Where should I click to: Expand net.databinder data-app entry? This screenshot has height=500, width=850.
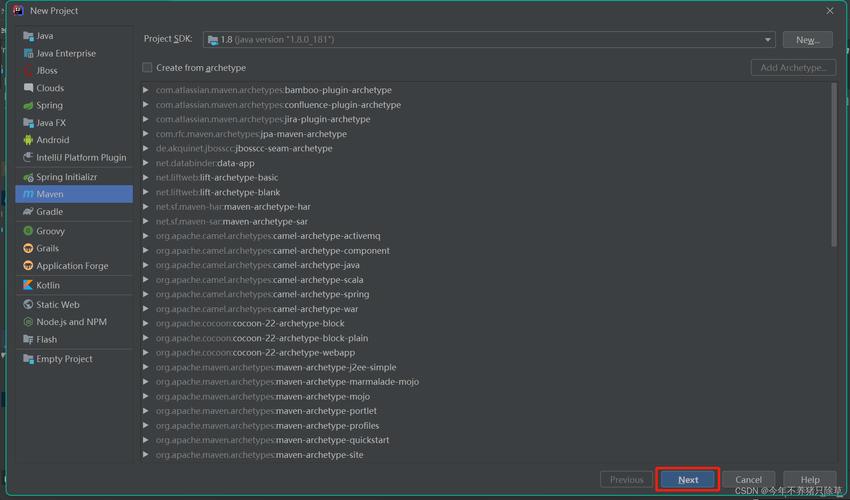(x=145, y=163)
